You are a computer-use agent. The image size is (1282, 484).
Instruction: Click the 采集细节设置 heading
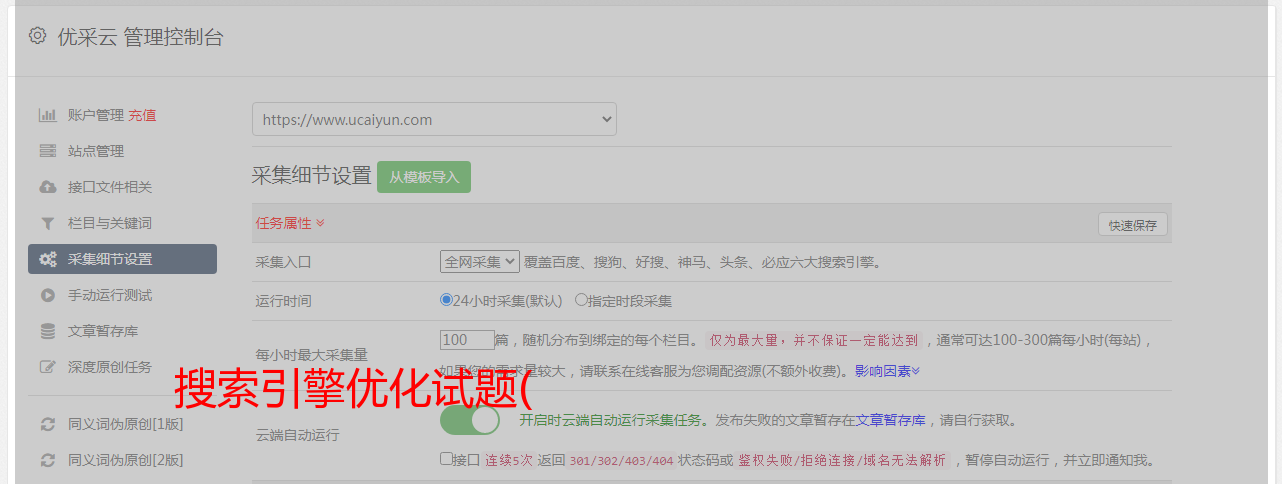[x=312, y=176]
